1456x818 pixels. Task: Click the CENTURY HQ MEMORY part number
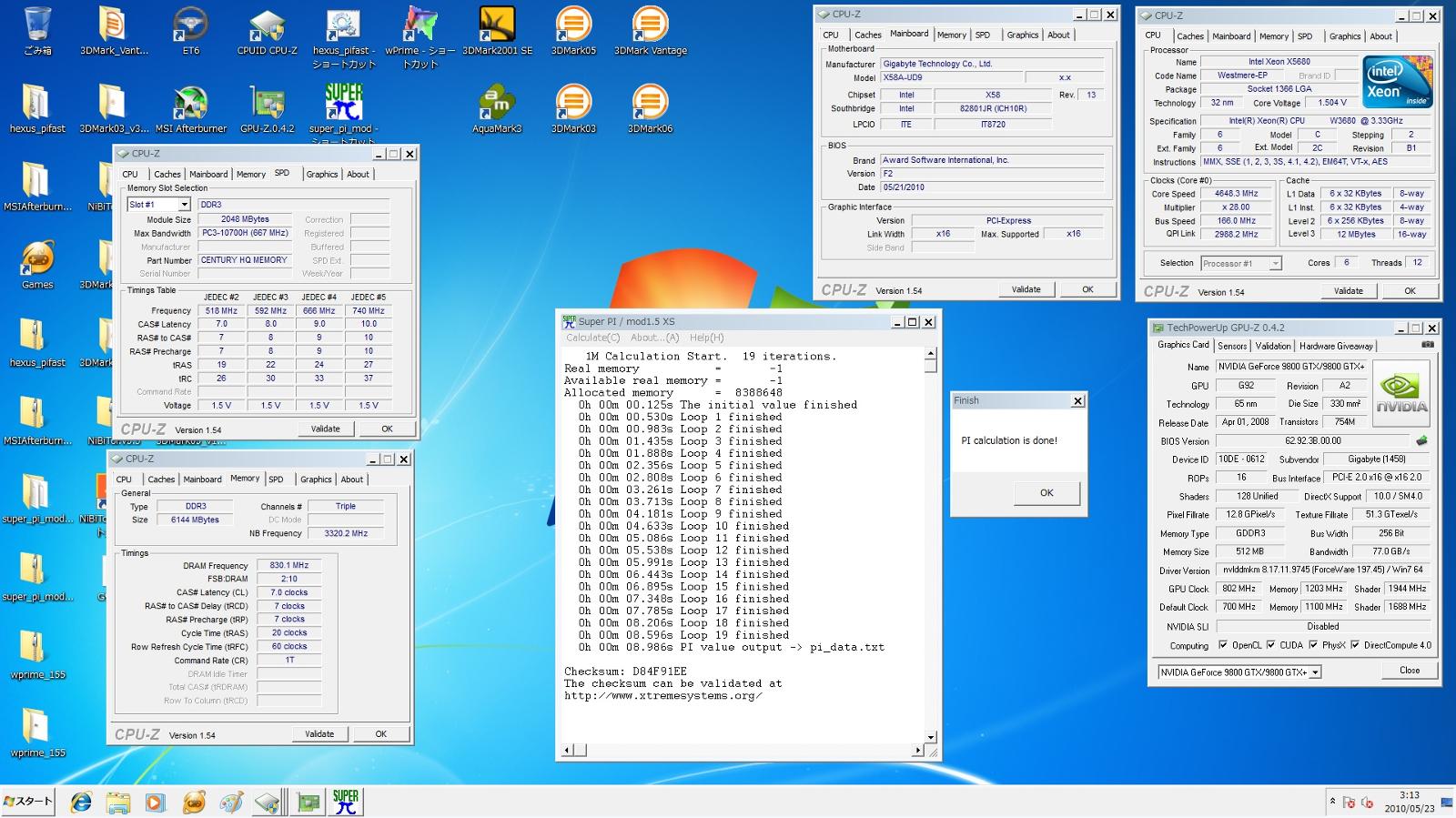point(244,260)
